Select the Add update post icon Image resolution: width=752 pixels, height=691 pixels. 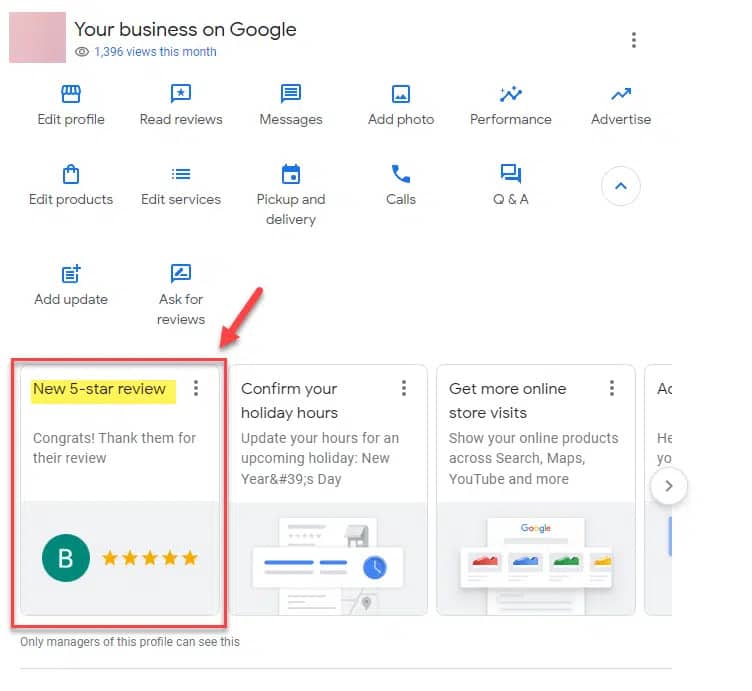pos(71,274)
